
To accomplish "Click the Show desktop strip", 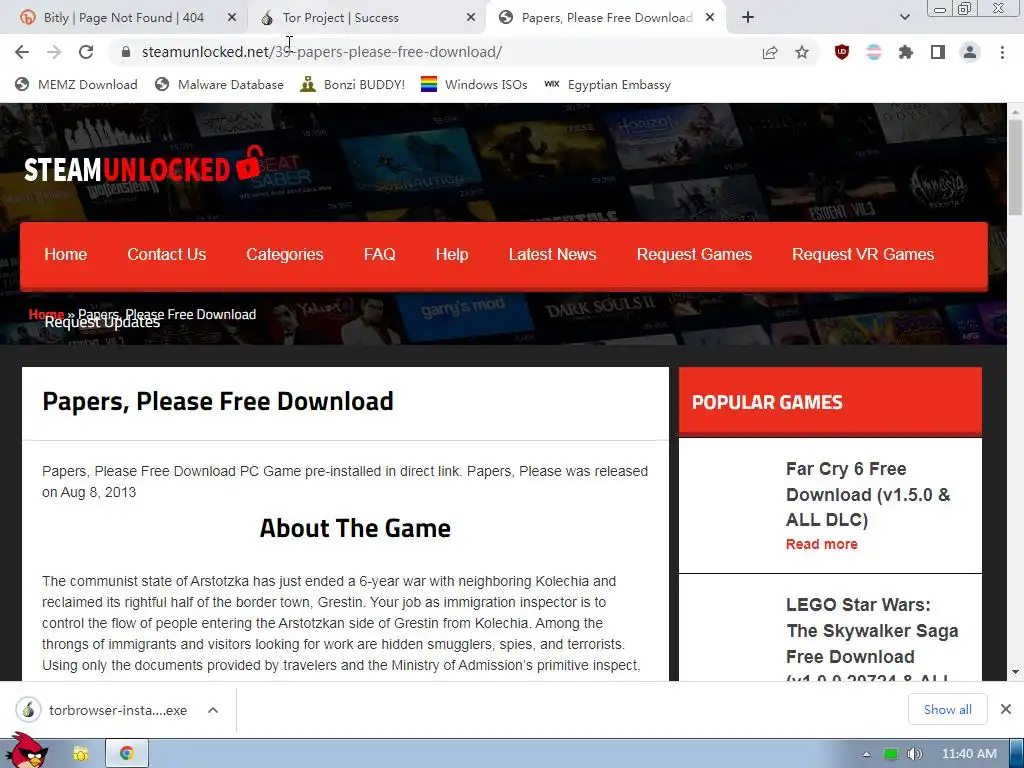I will pos(1017,754).
